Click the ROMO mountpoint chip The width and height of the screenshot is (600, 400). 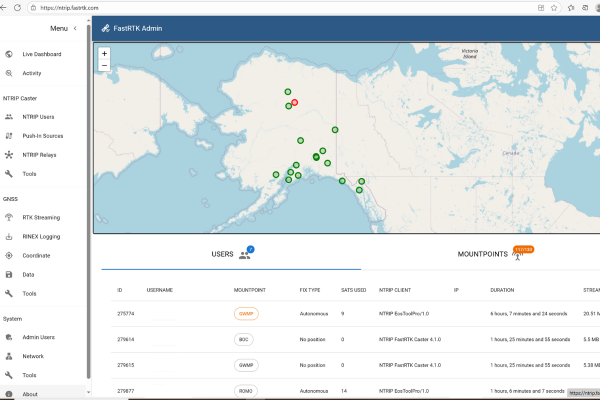246,391
